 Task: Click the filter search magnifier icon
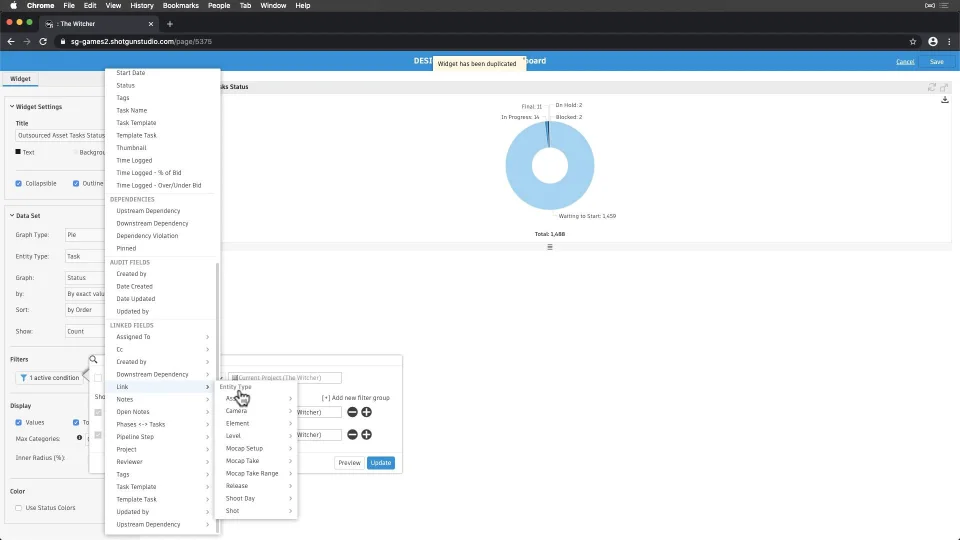(x=93, y=359)
